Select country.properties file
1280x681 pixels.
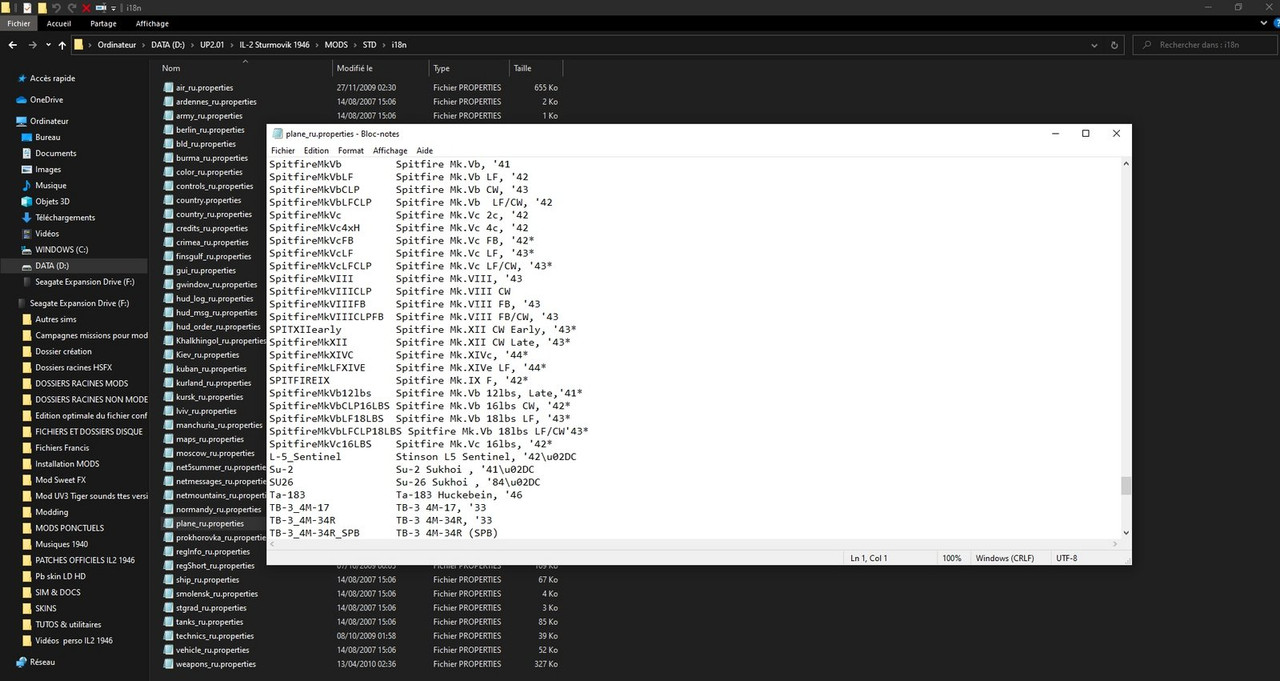208,200
